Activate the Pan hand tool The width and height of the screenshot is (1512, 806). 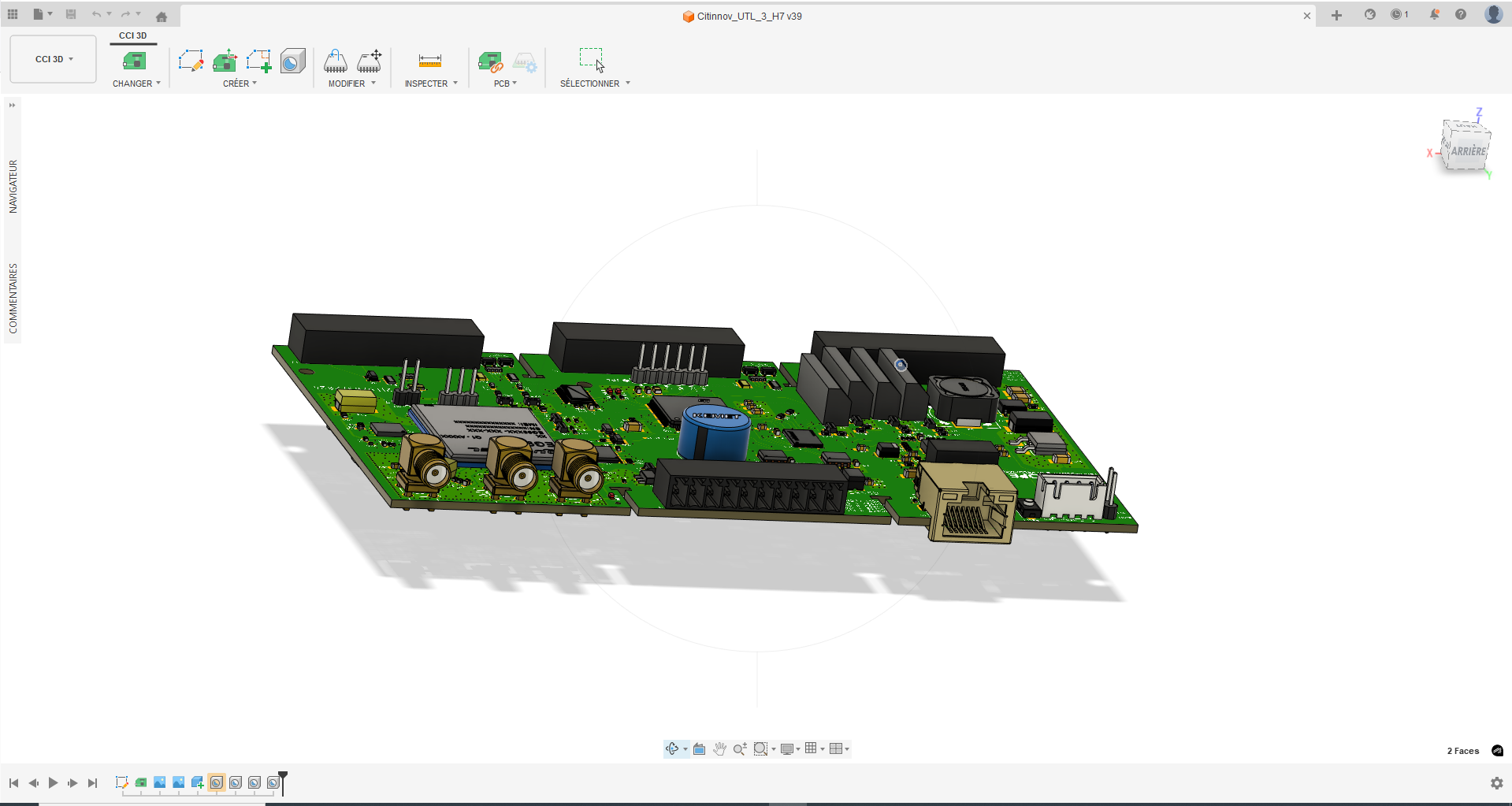(x=719, y=748)
